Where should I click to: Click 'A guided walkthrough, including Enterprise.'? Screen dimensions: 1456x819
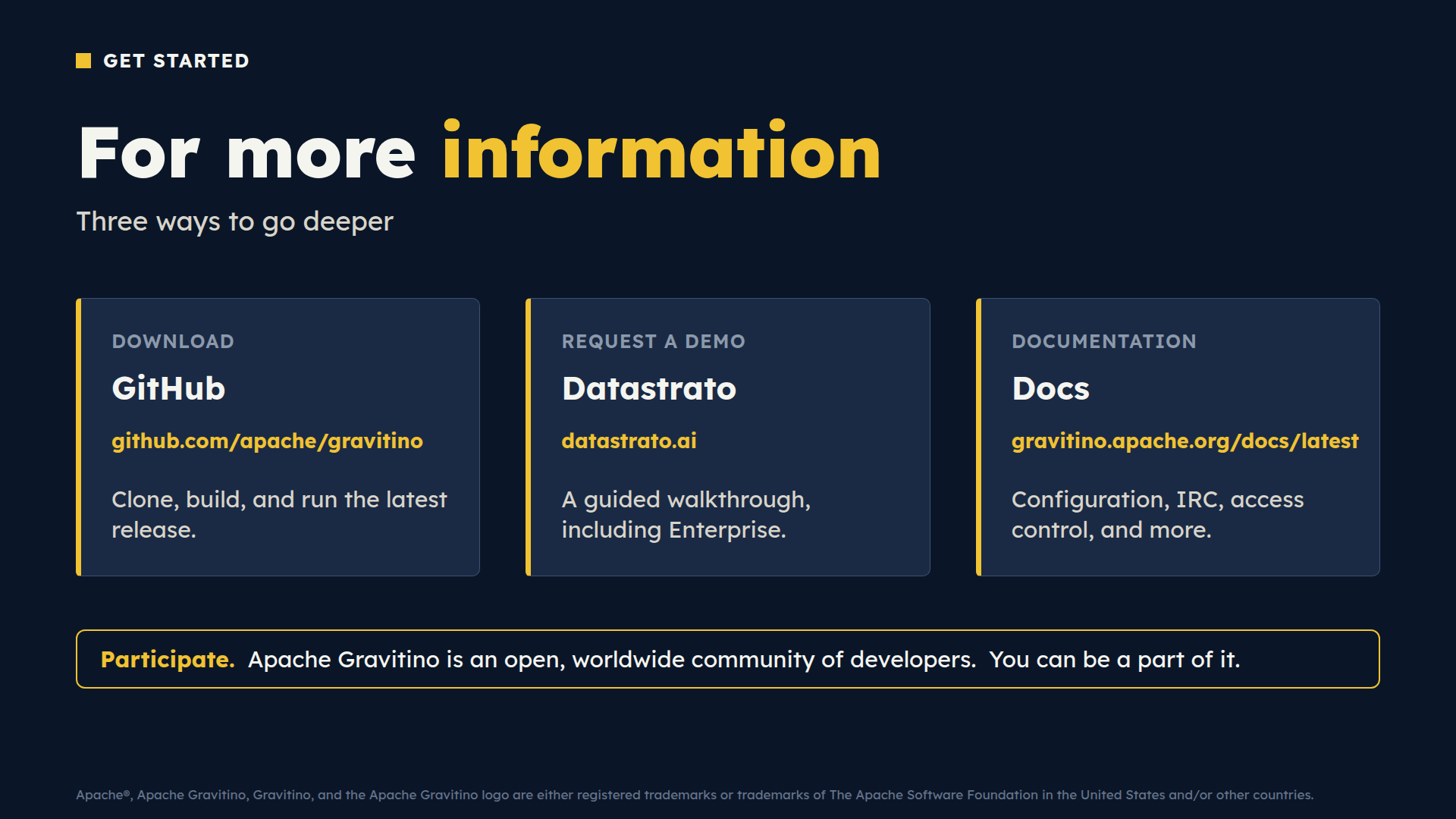click(x=686, y=514)
